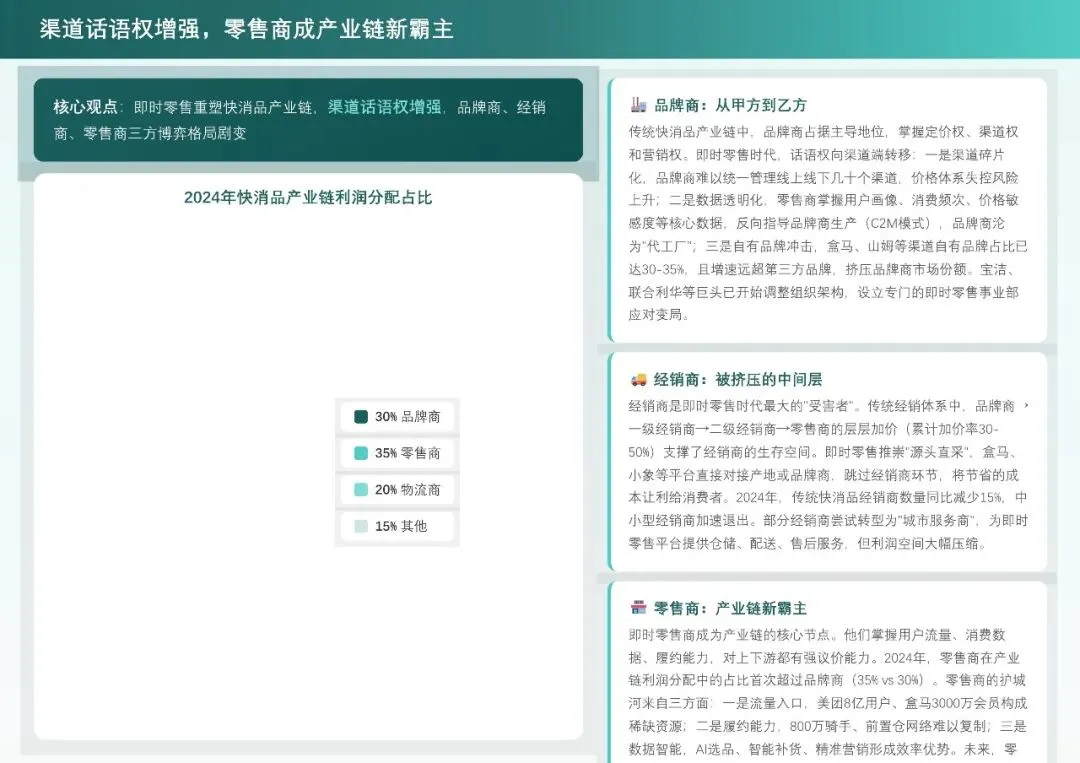This screenshot has height=763, width=1080.
Task: Click the paragraph starting 传统快消品产业链中
Action: point(827,223)
